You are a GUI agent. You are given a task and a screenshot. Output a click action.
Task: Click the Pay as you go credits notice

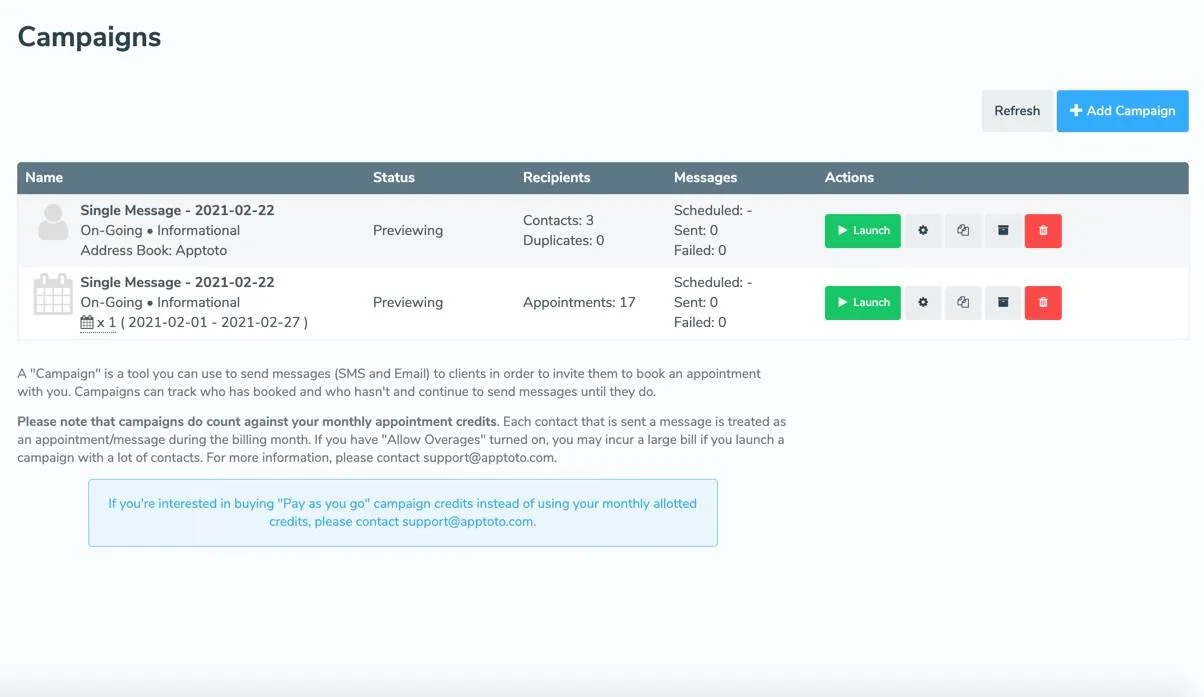pyautogui.click(x=403, y=512)
